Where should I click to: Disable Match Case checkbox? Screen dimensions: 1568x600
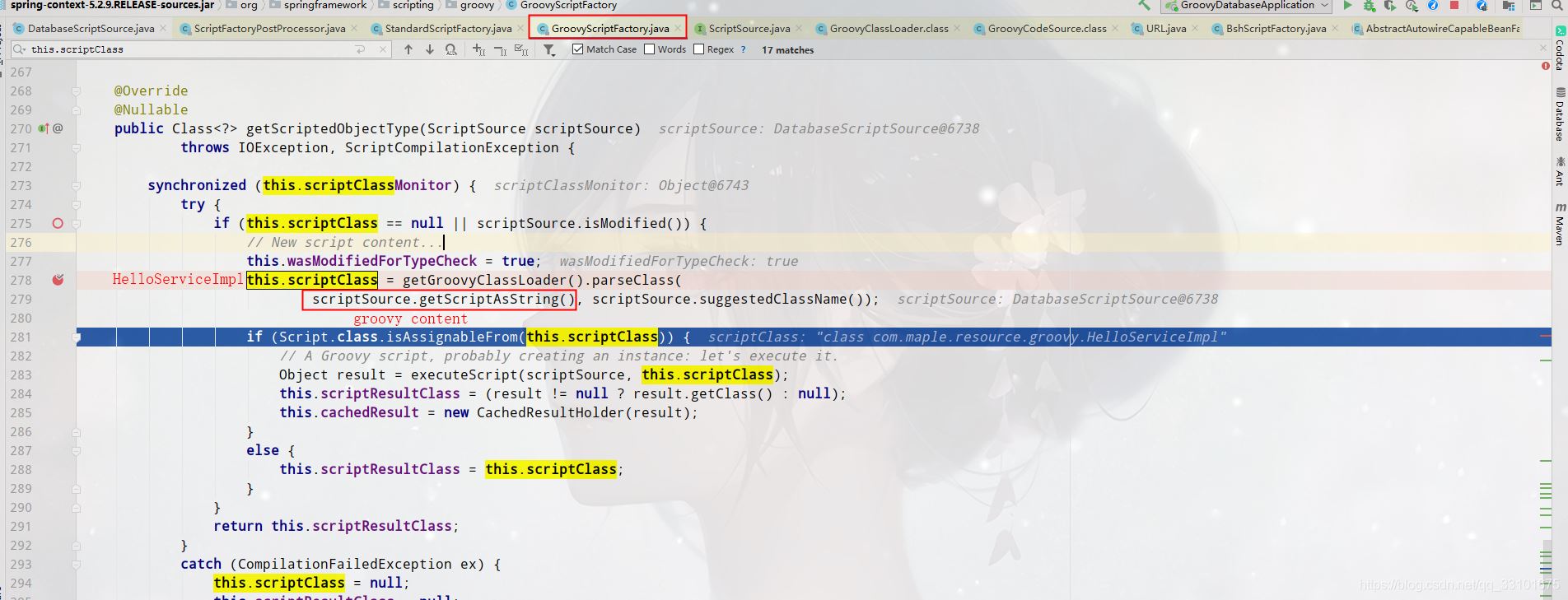coord(577,49)
